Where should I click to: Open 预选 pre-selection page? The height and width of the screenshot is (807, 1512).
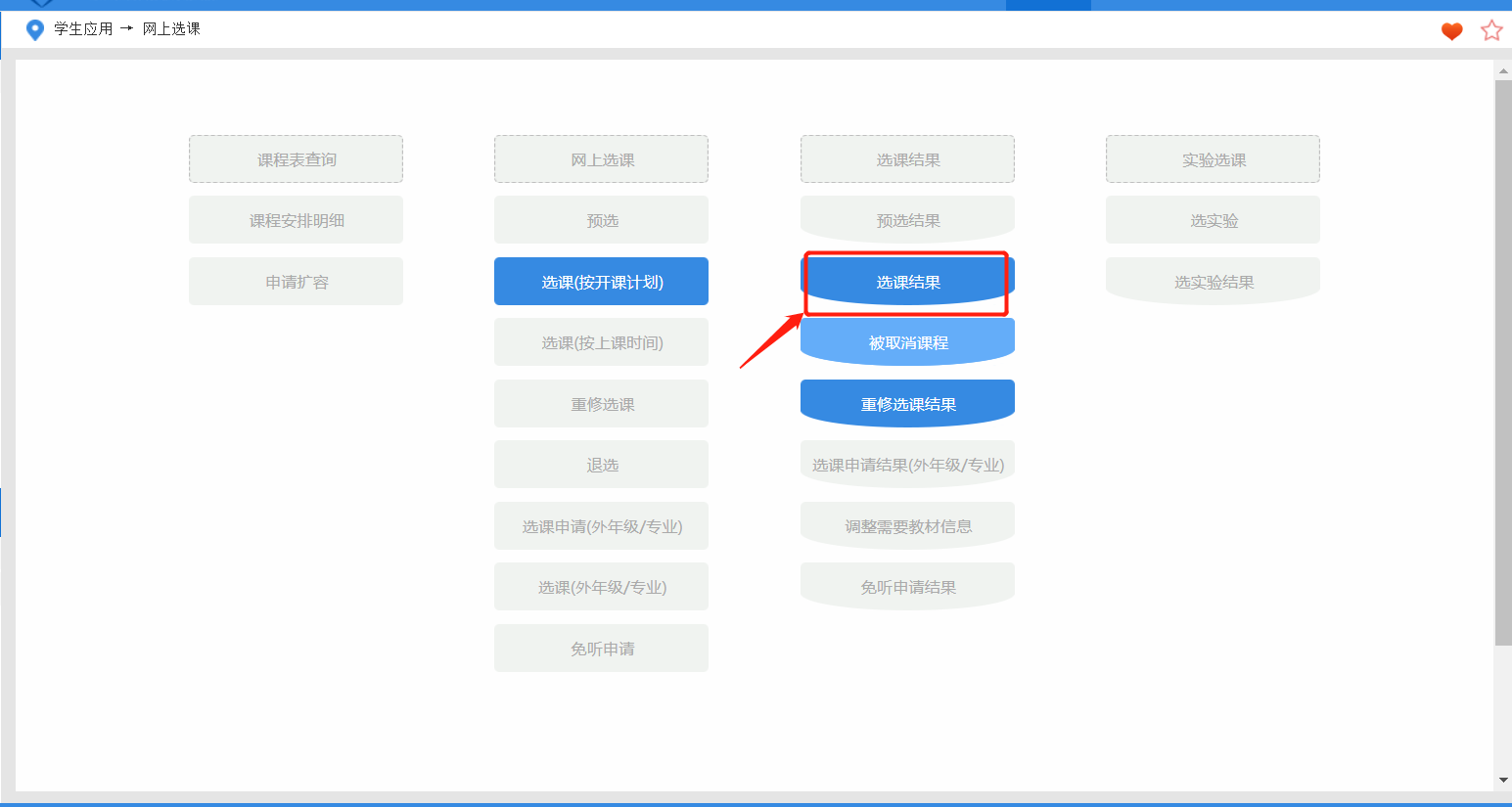(601, 219)
